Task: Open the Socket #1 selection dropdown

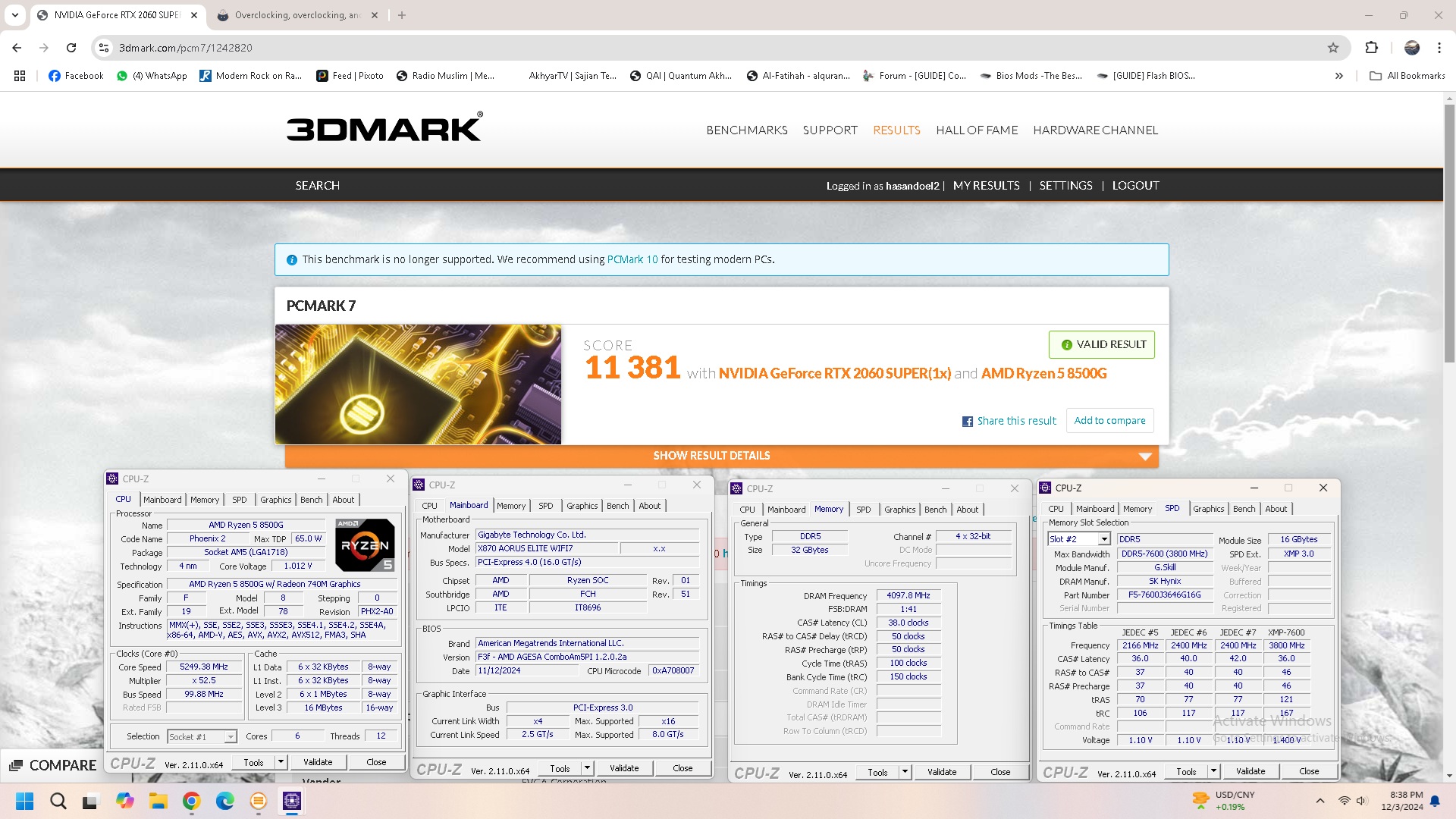Action: point(202,736)
